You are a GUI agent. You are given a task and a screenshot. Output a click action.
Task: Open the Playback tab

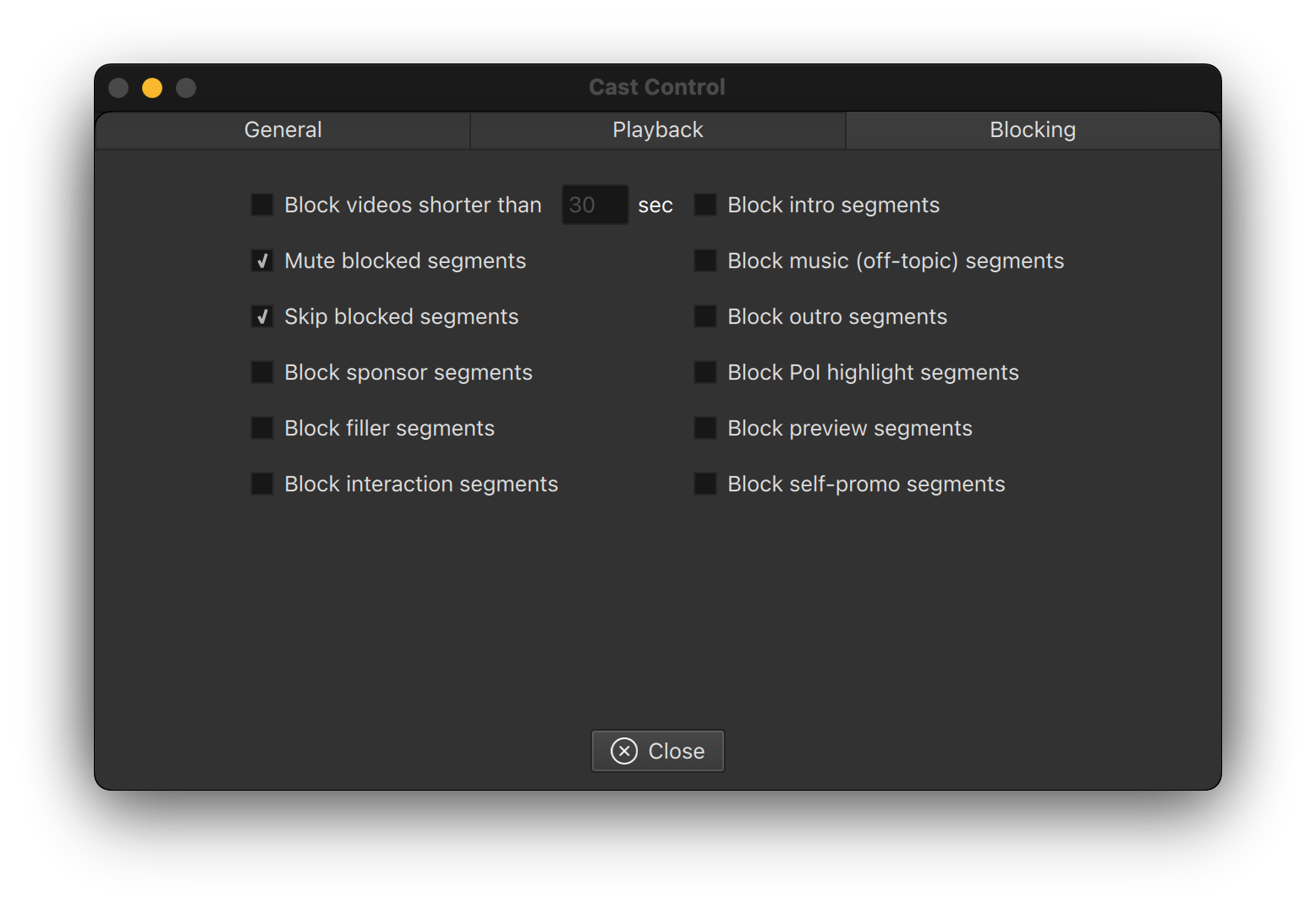(657, 130)
